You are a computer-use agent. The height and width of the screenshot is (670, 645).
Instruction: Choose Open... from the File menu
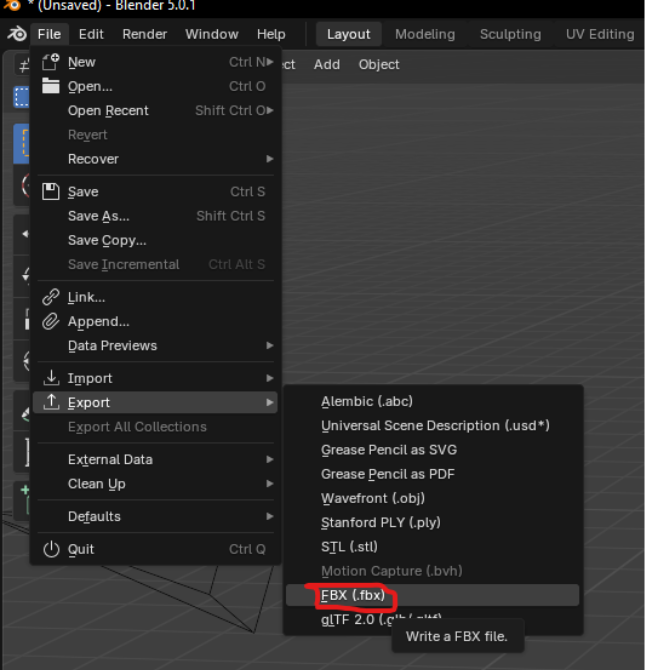pos(156,86)
